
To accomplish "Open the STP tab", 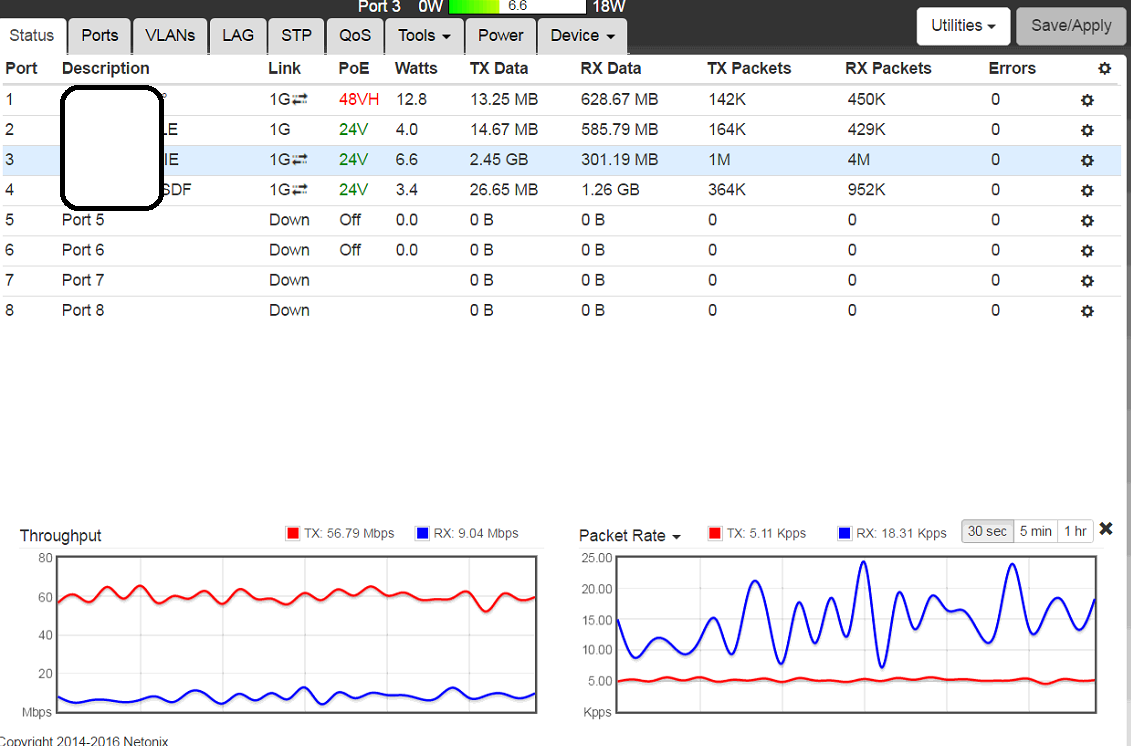I will (x=296, y=36).
